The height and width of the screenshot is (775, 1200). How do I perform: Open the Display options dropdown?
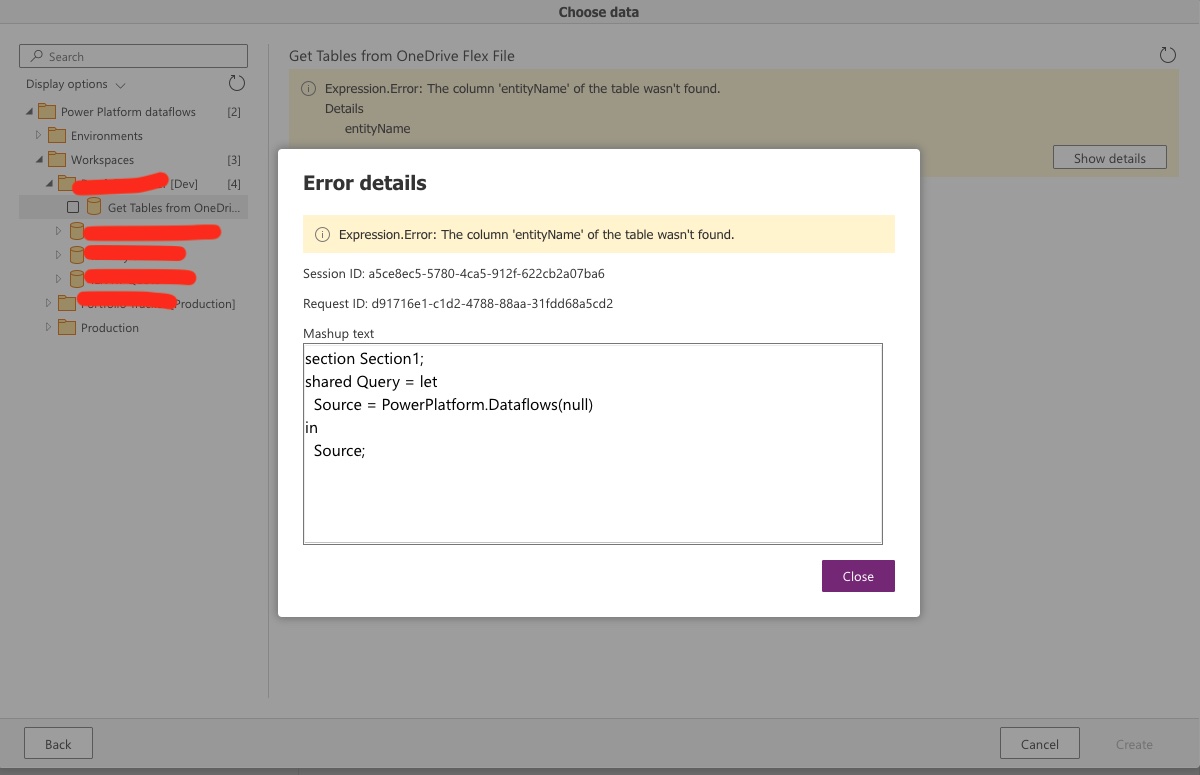[76, 84]
